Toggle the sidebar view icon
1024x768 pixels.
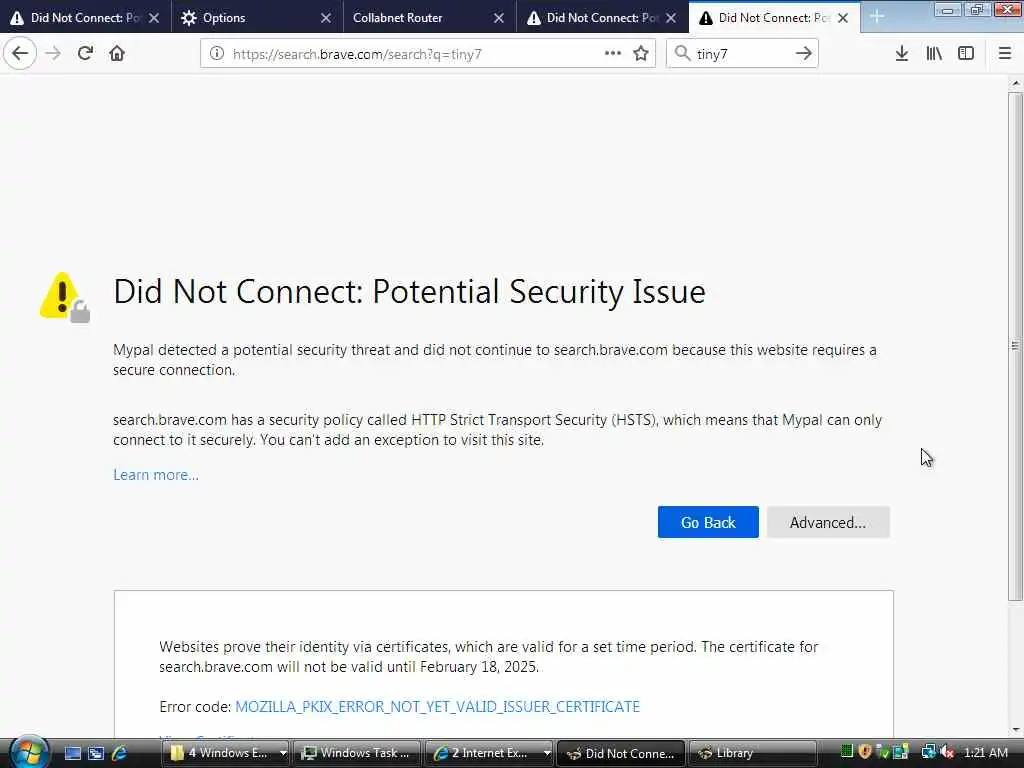coord(966,54)
